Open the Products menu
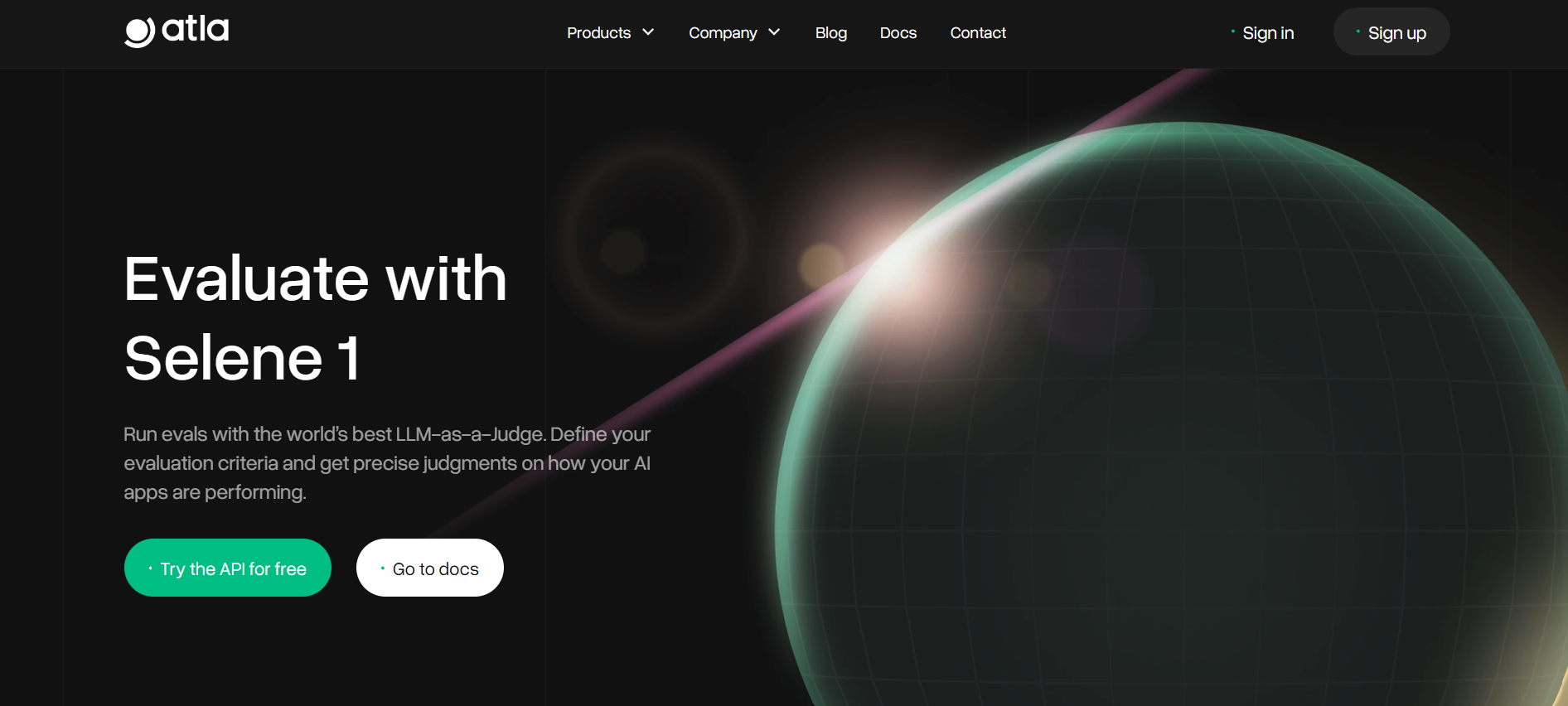Image resolution: width=1568 pixels, height=706 pixels. pos(611,32)
